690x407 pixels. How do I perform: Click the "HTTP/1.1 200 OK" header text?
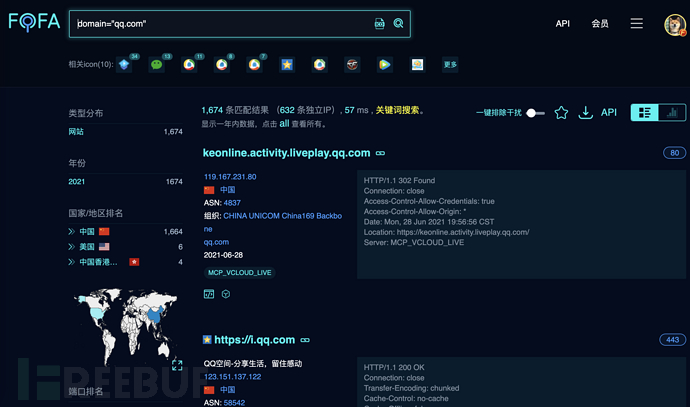point(394,367)
